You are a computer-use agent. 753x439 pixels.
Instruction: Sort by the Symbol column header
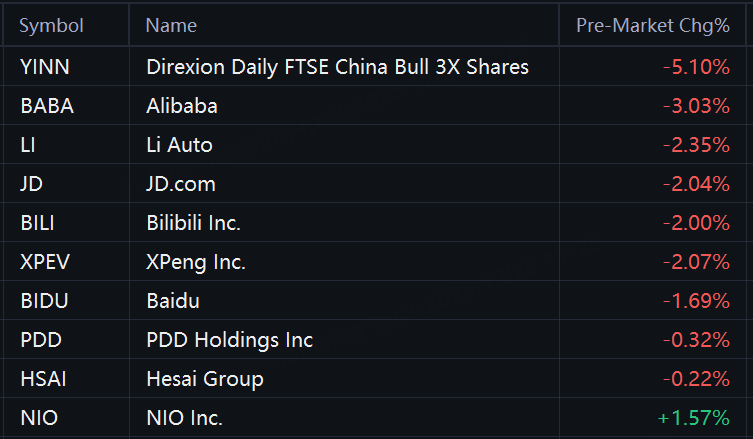click(51, 26)
